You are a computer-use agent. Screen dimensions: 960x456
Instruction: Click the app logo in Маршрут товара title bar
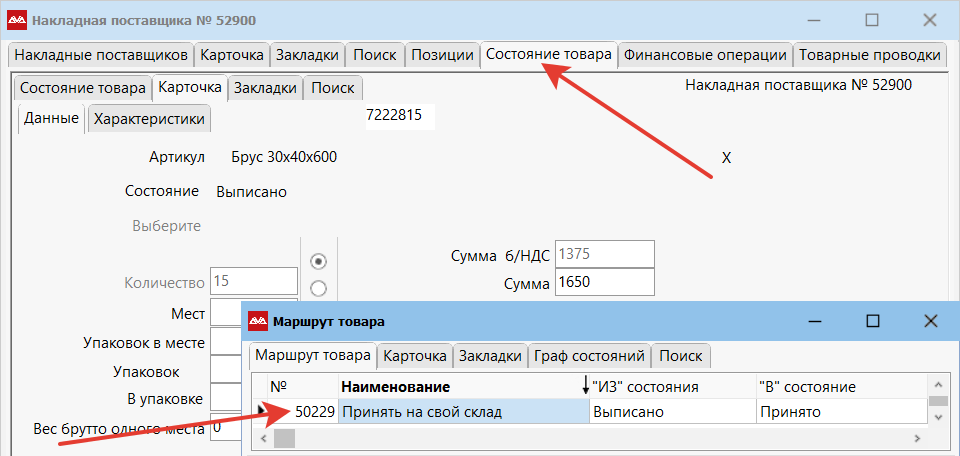(x=258, y=321)
